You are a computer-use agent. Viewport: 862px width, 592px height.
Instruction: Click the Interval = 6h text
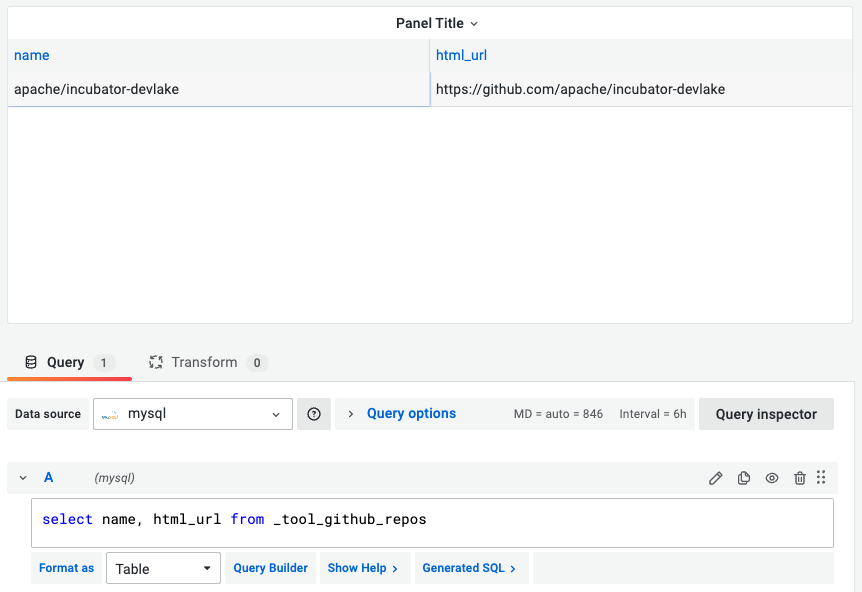pos(653,414)
